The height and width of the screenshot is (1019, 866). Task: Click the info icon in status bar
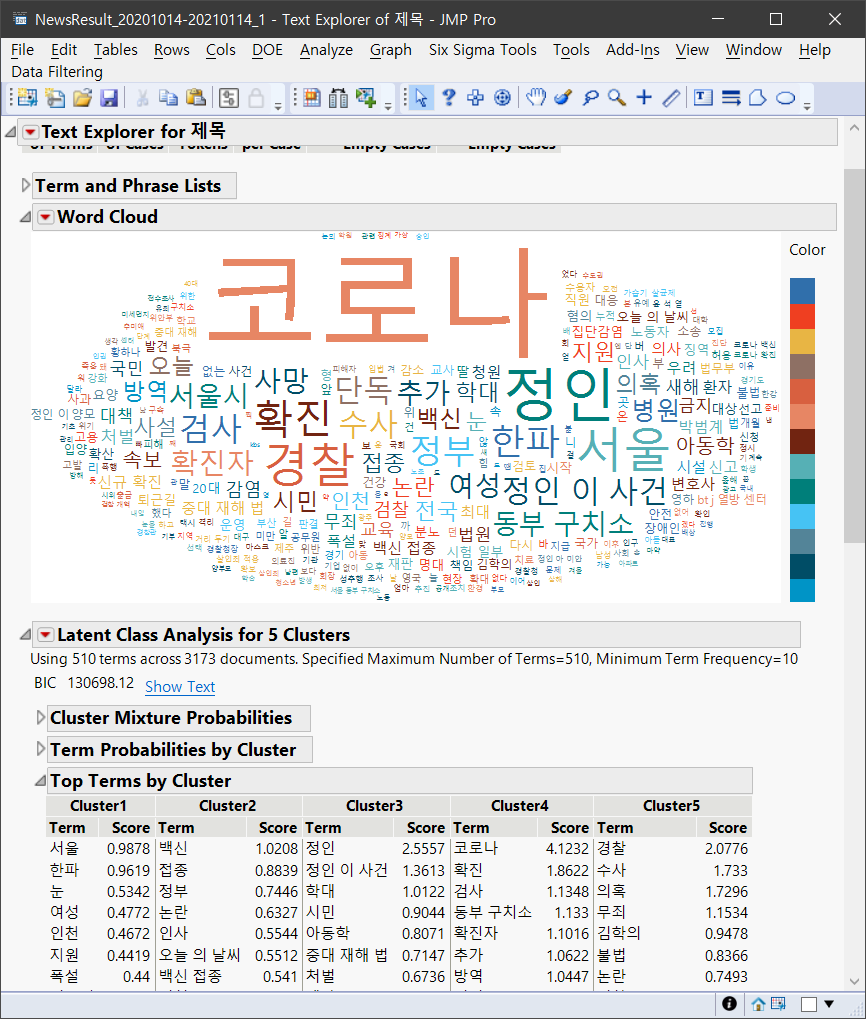(730, 1004)
